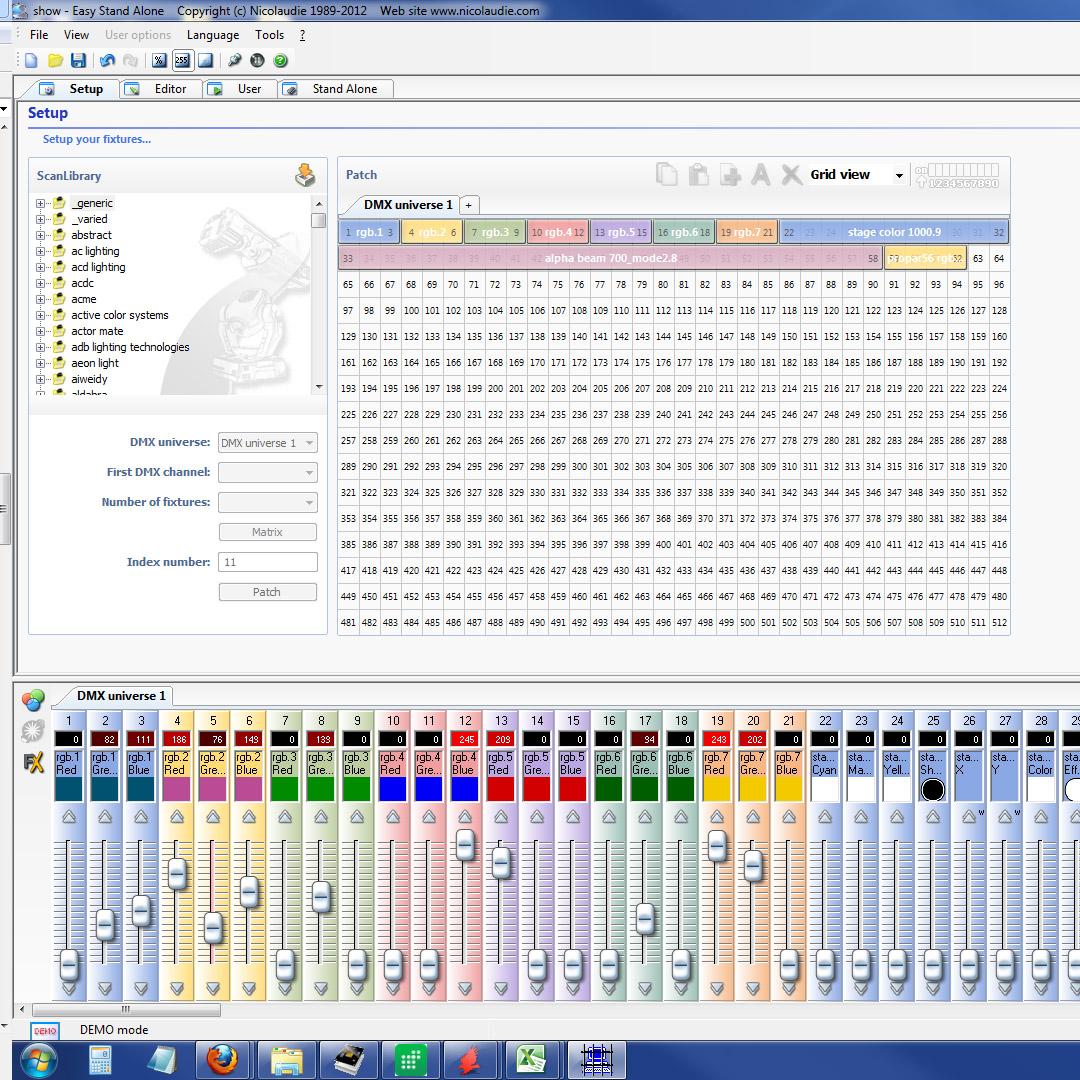Expand the _generic library folder
This screenshot has width=1080, height=1080.
pos(41,203)
